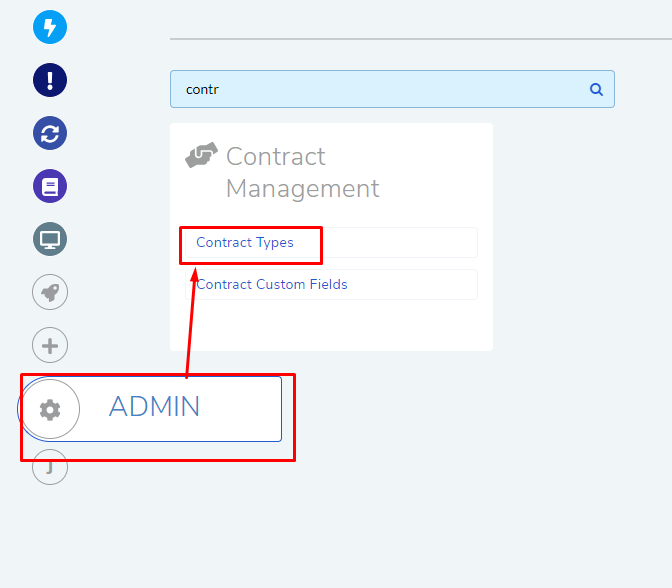The height and width of the screenshot is (588, 672).
Task: Open the circular arrows changes icon
Action: coord(50,133)
